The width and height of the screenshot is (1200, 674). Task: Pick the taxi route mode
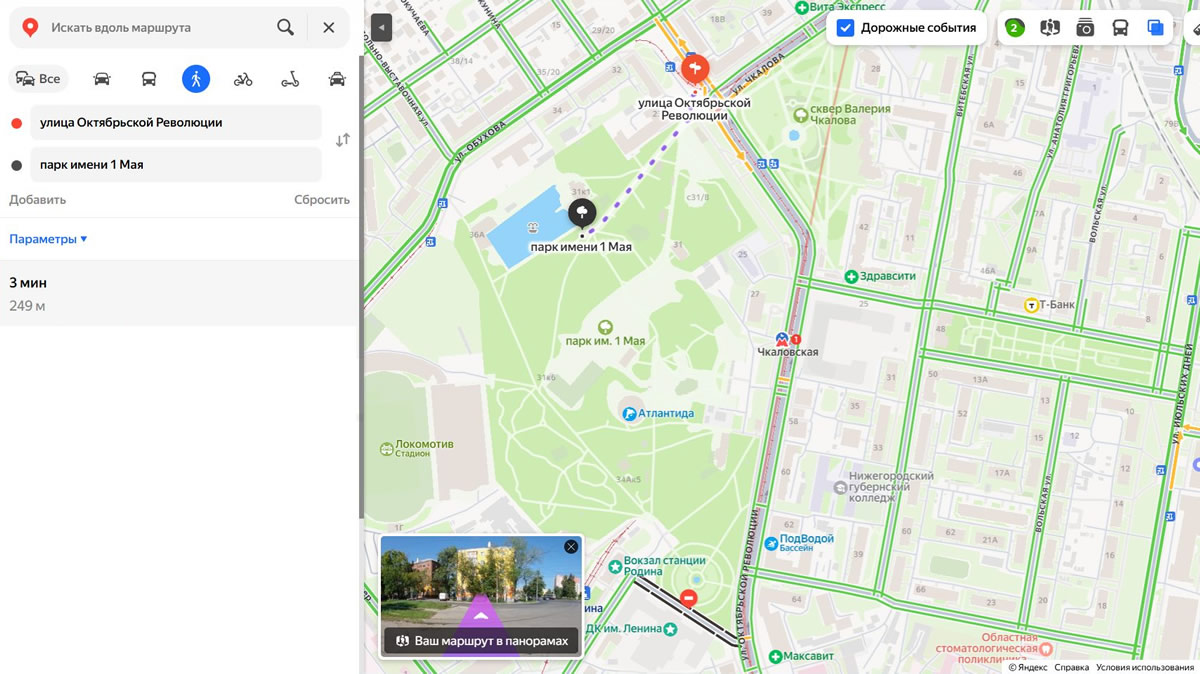(x=337, y=79)
